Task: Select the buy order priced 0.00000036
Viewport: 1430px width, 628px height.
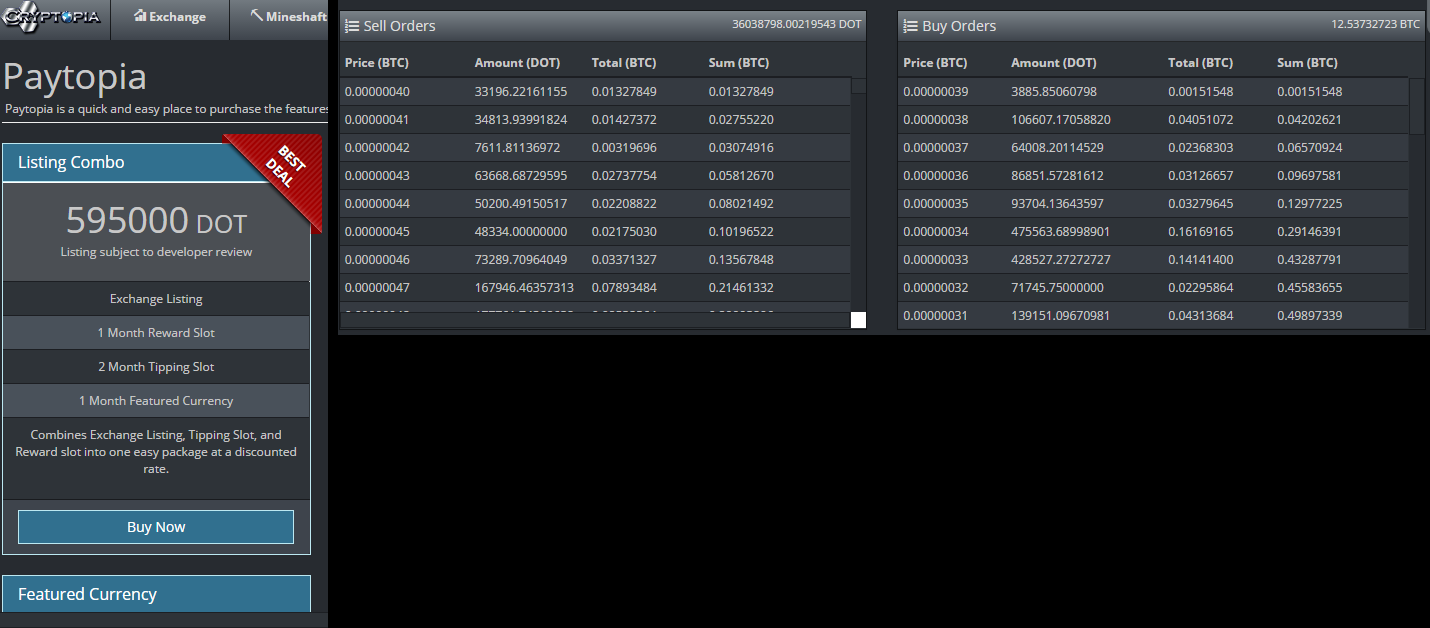Action: click(1153, 176)
